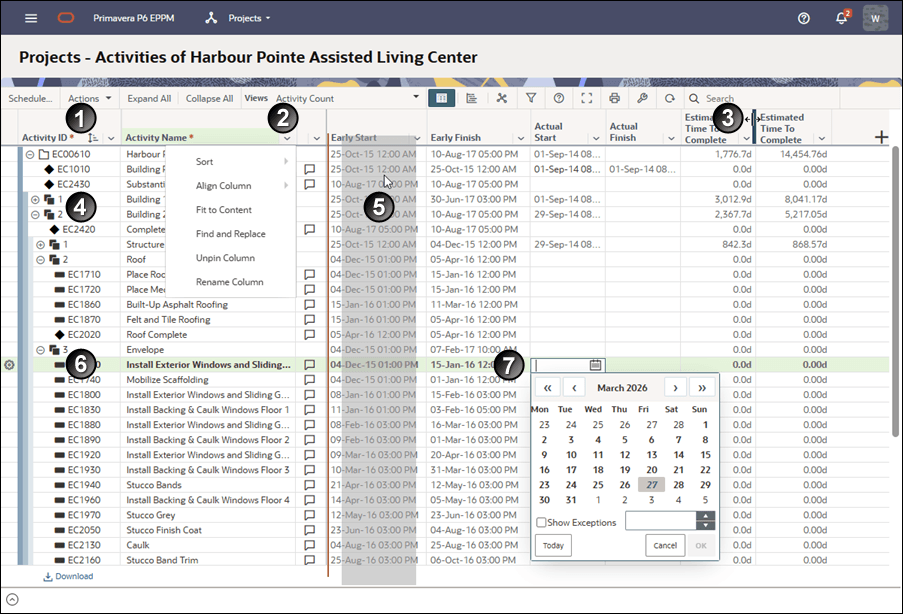Click the sort icon beside Activity ID

click(93, 138)
